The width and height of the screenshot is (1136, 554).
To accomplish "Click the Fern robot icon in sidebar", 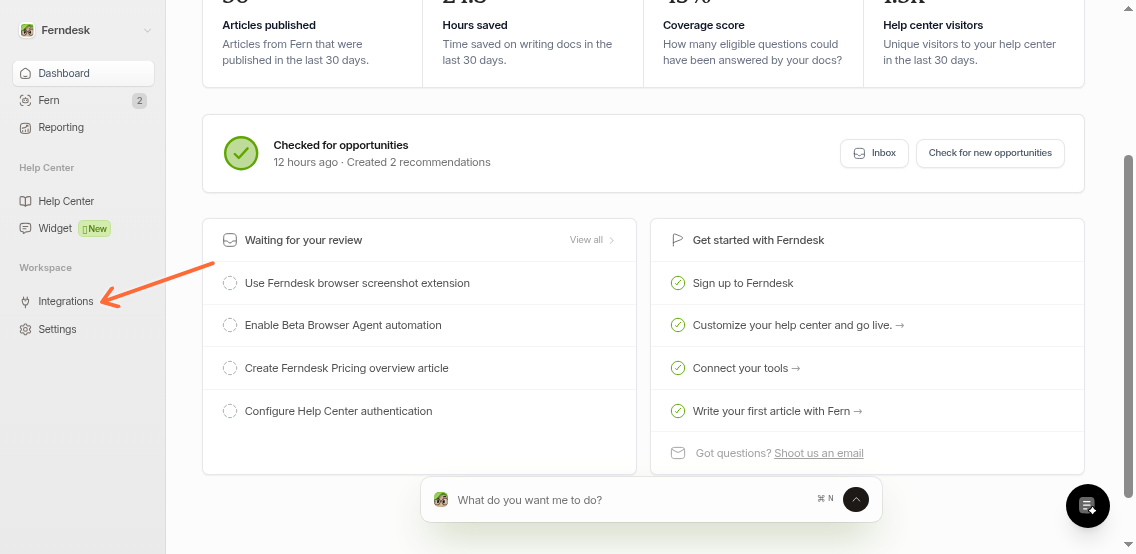I will [x=26, y=101].
